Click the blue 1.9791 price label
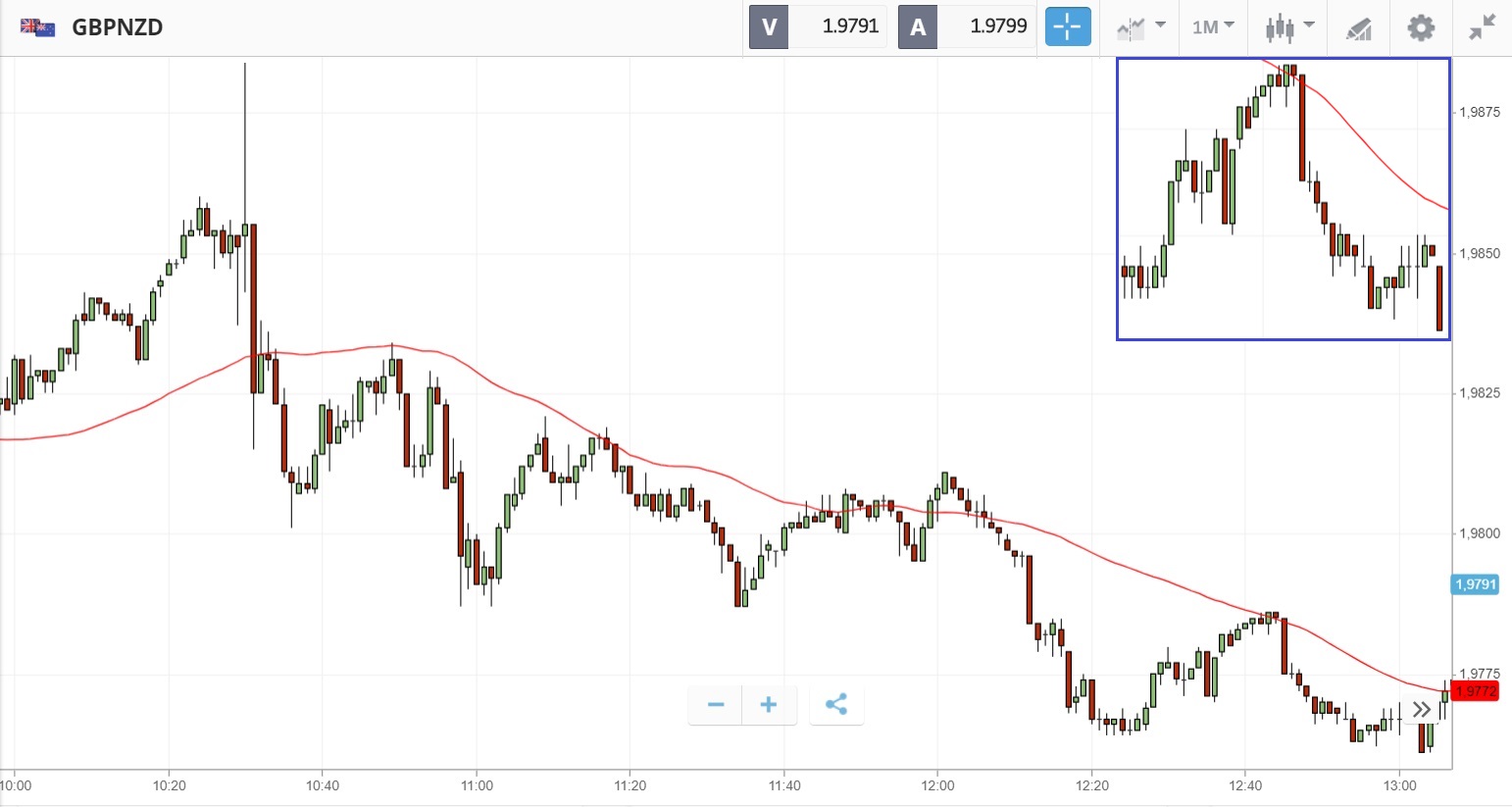The height and width of the screenshot is (807, 1512). click(x=1475, y=584)
